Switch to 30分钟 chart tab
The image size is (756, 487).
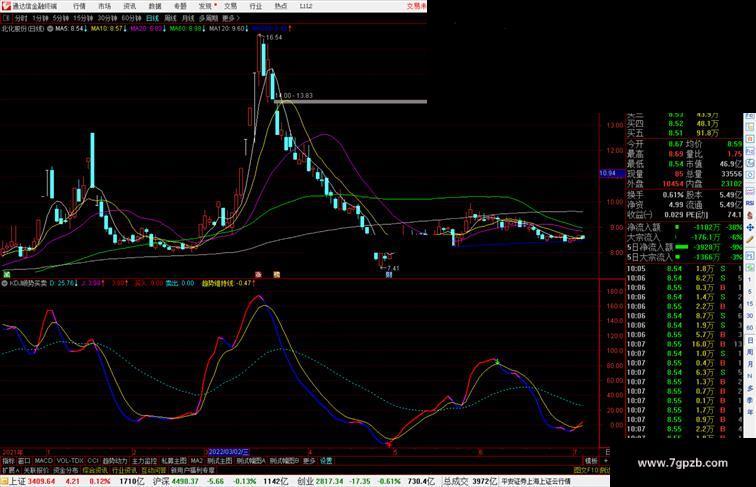click(107, 18)
